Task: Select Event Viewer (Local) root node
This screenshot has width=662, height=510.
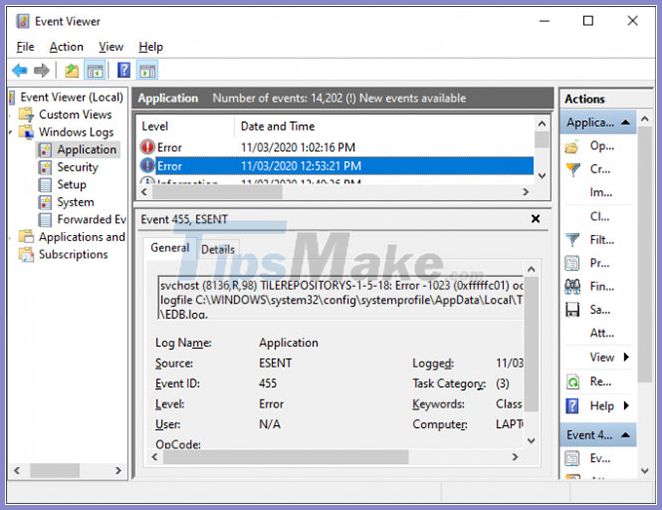Action: click(x=72, y=97)
